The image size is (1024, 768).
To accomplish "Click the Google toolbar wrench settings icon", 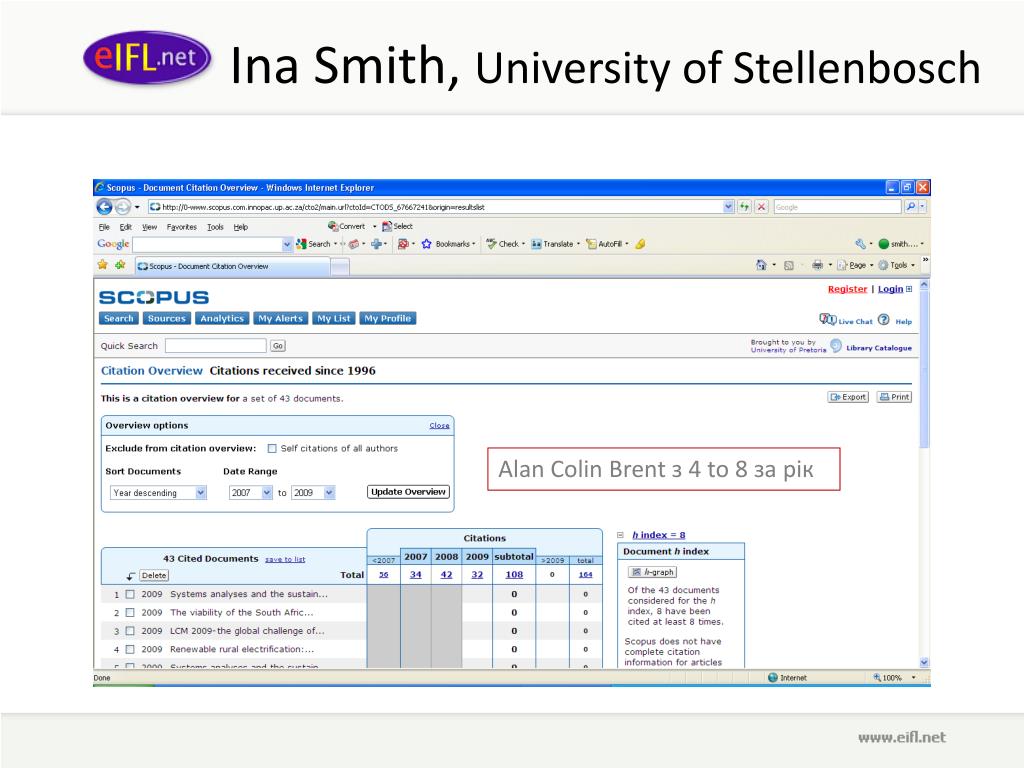I will pos(861,244).
